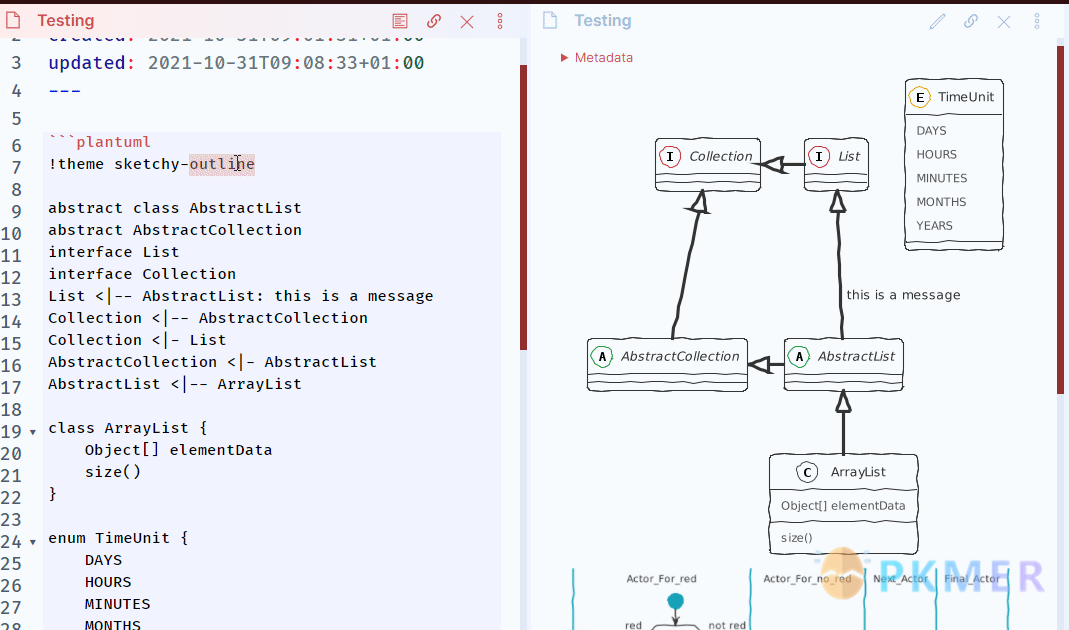Open more options menu in right pane

(1037, 21)
